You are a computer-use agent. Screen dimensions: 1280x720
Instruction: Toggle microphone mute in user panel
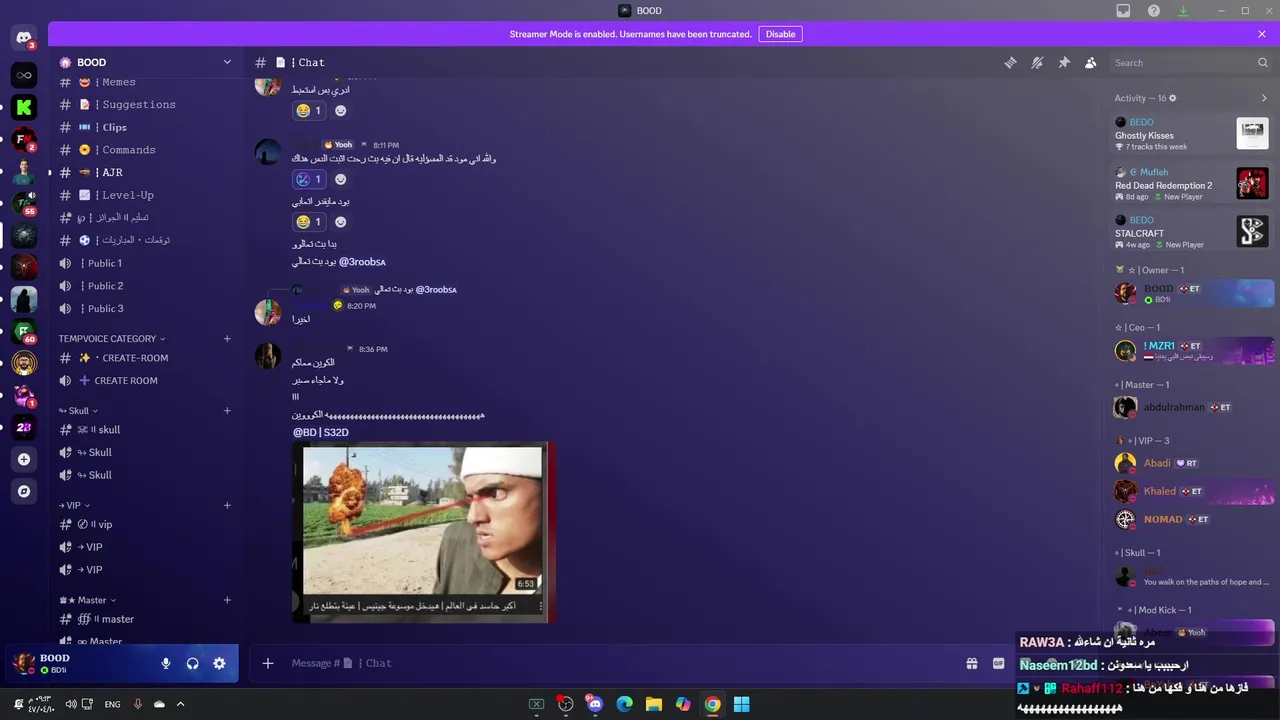tap(166, 663)
